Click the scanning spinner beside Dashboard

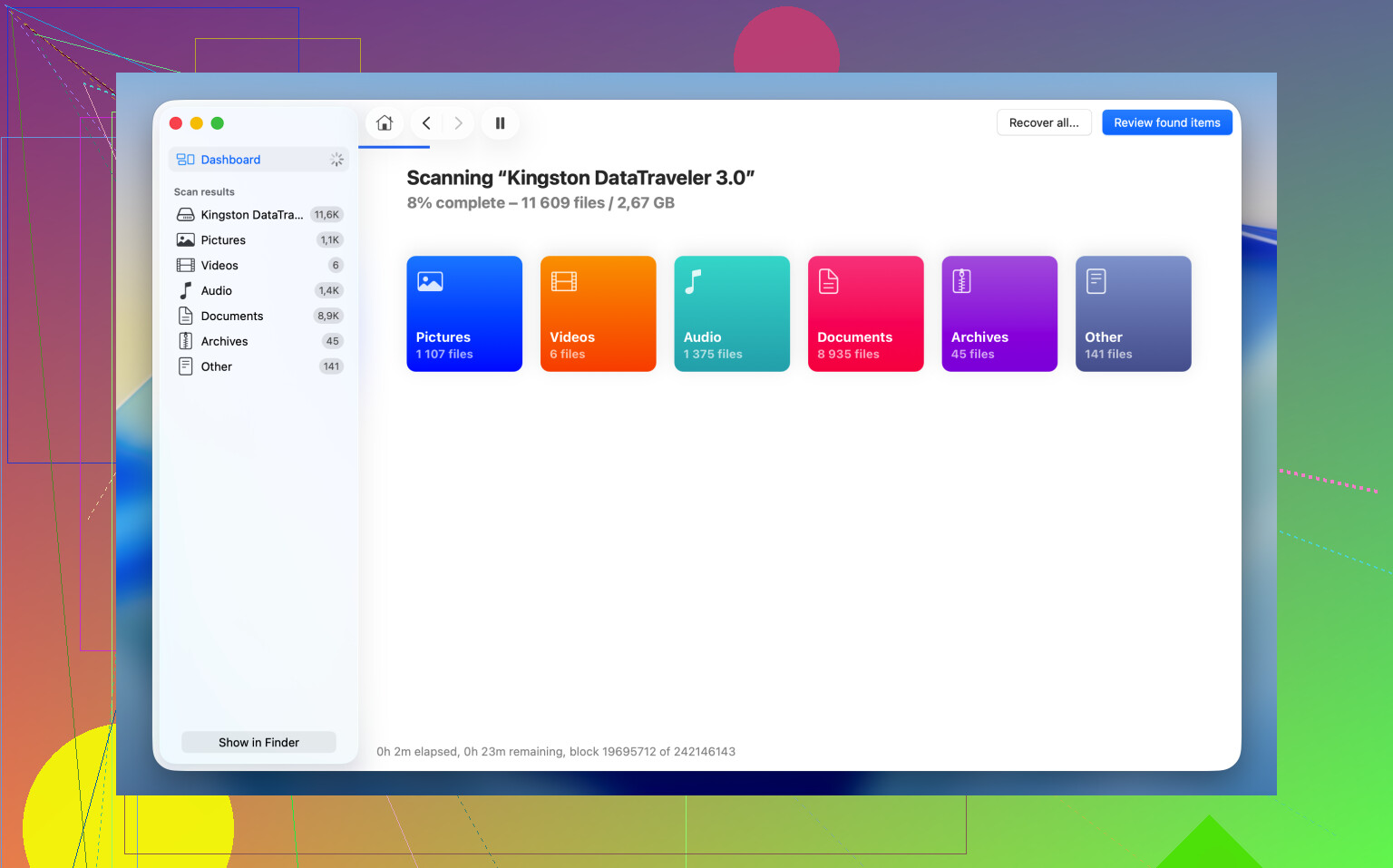coord(336,160)
